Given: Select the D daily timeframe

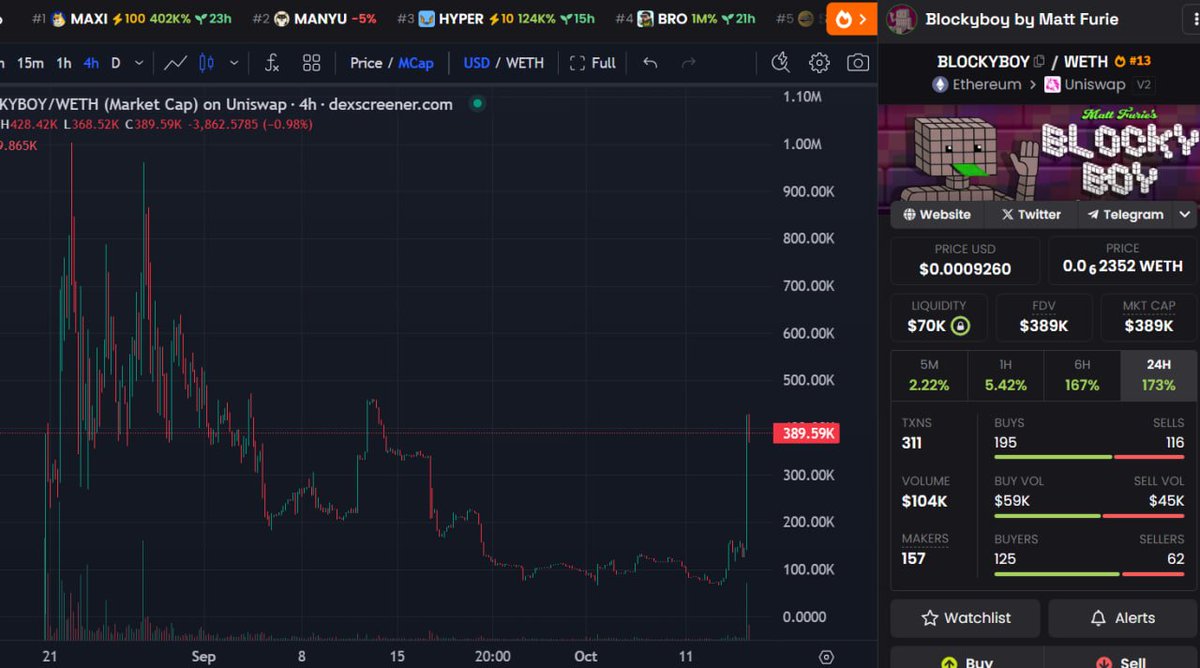Looking at the screenshot, I should click(116, 63).
